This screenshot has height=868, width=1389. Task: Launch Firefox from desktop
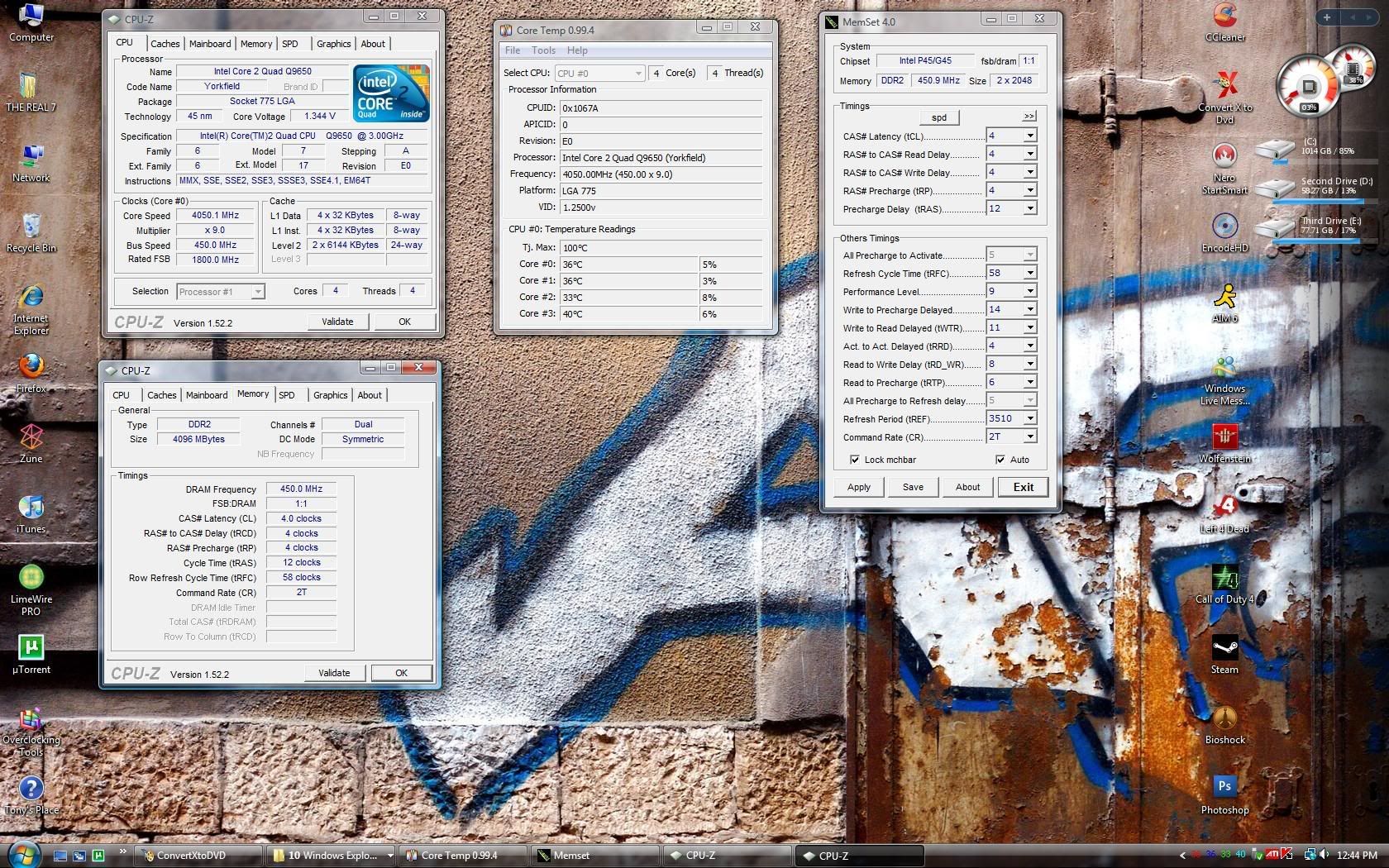[31, 373]
